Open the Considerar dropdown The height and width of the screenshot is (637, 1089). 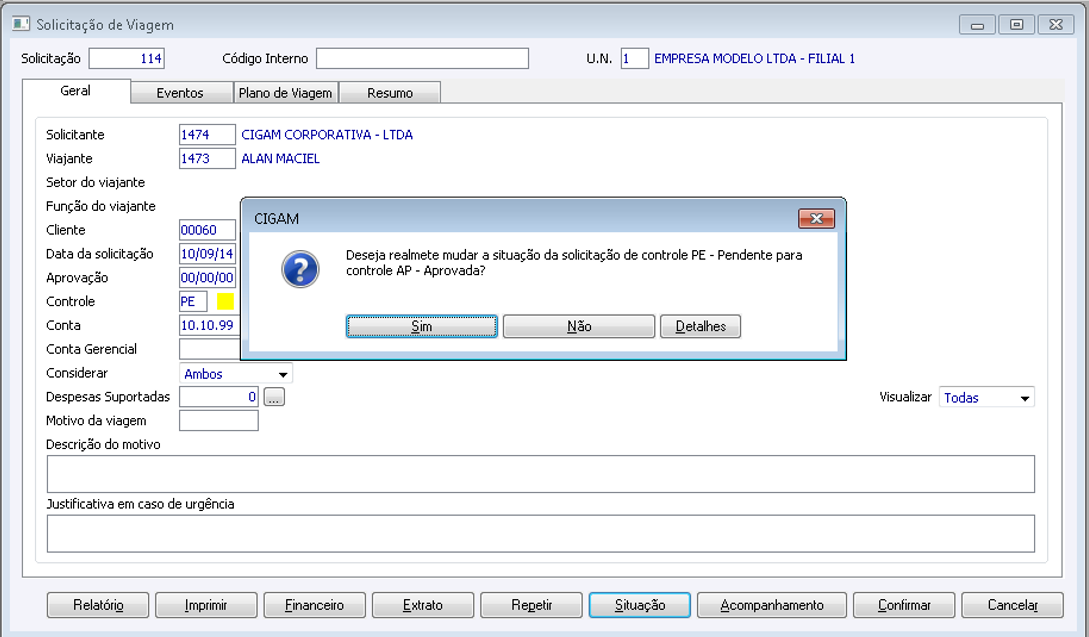(235, 374)
